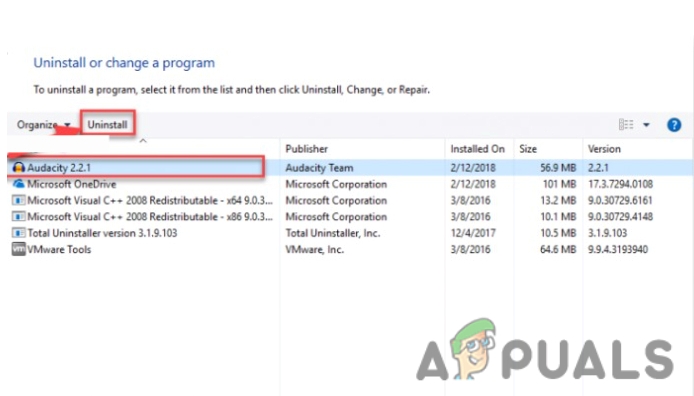The image size is (694, 396).
Task: Open the help question mark icon
Action: pos(674,125)
